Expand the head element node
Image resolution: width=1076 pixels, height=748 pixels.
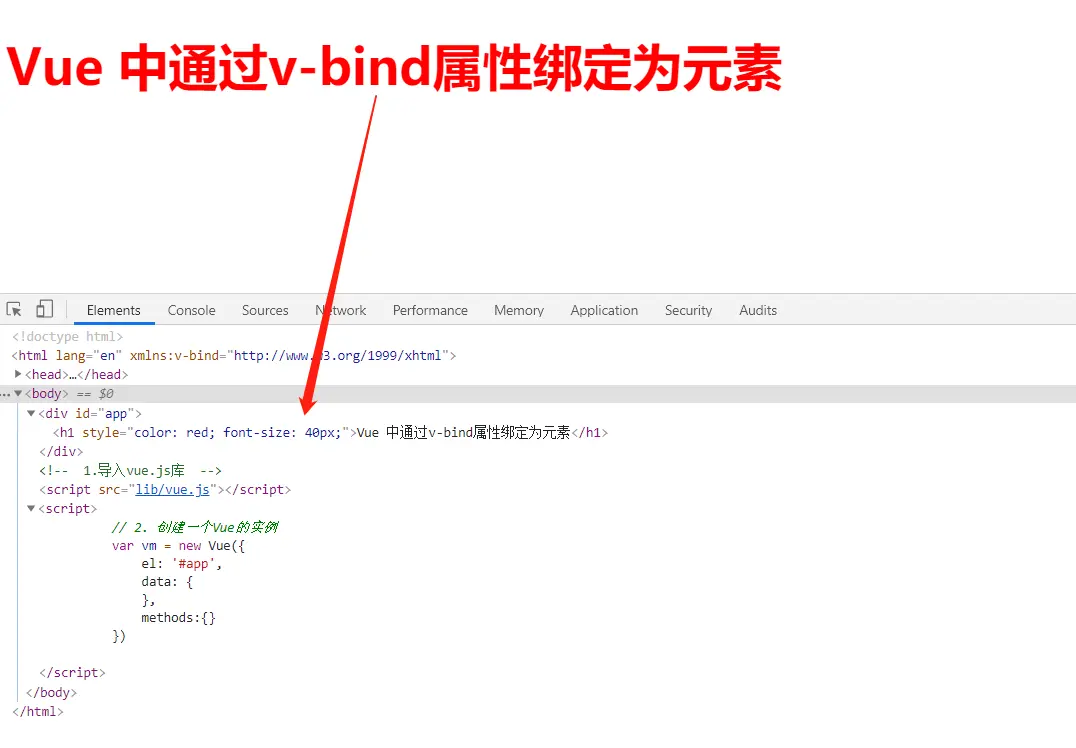18,374
